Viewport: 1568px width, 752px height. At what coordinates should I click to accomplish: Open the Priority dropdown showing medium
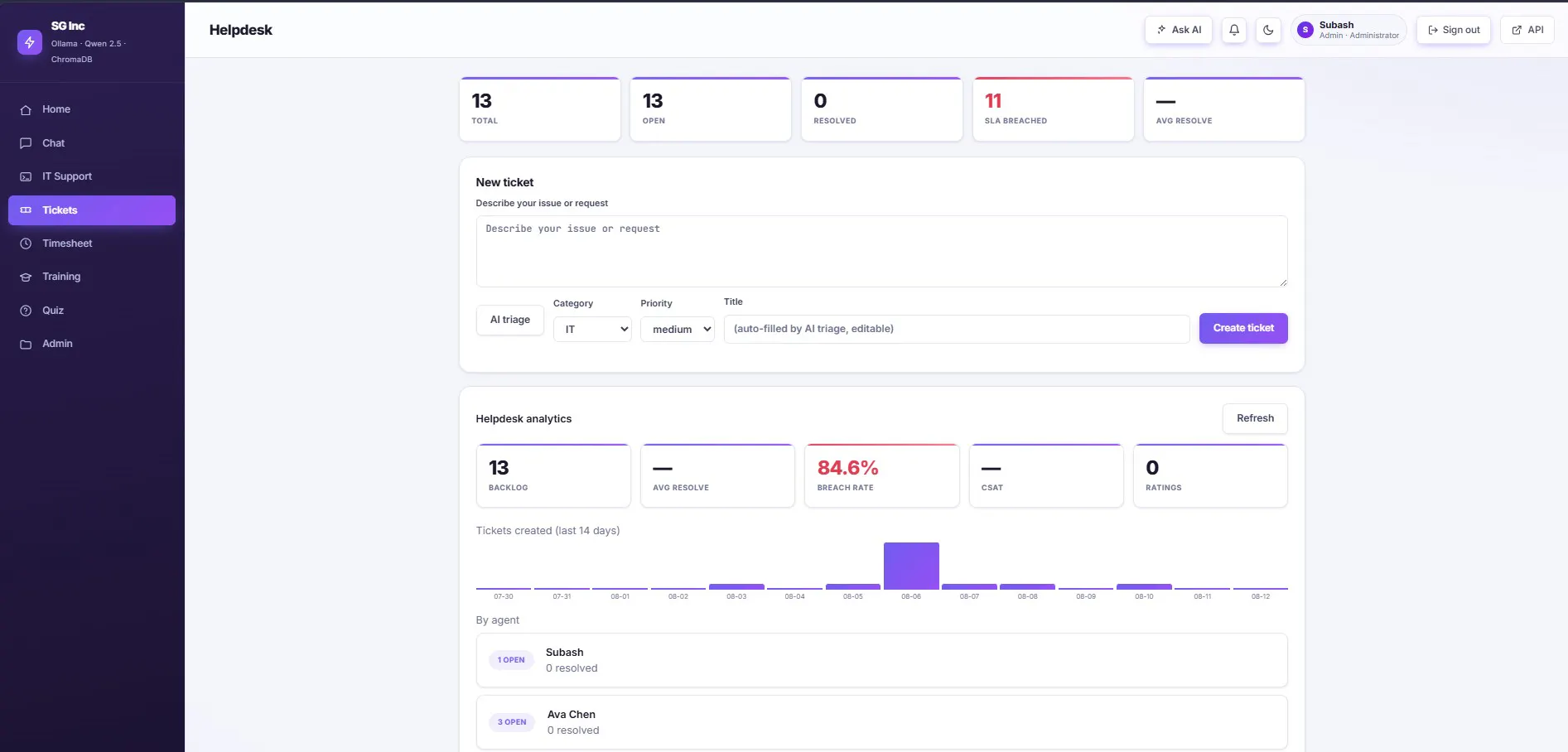pos(678,329)
